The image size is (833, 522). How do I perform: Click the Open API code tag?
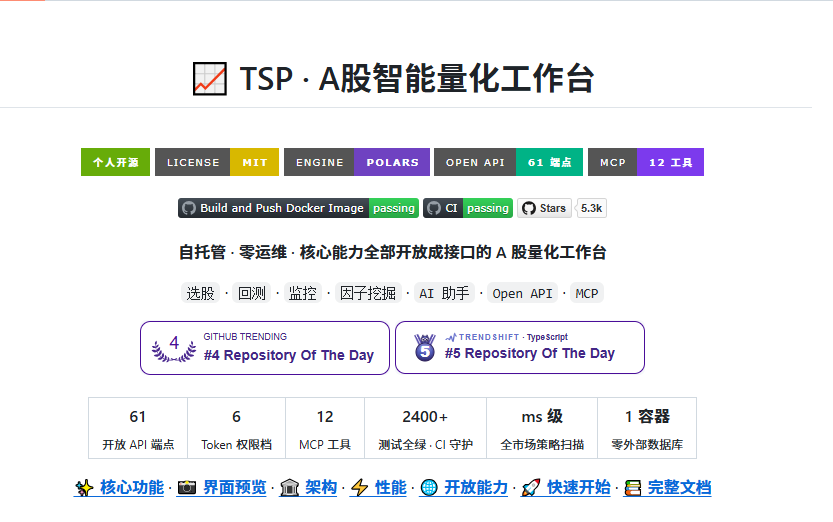pos(522,293)
